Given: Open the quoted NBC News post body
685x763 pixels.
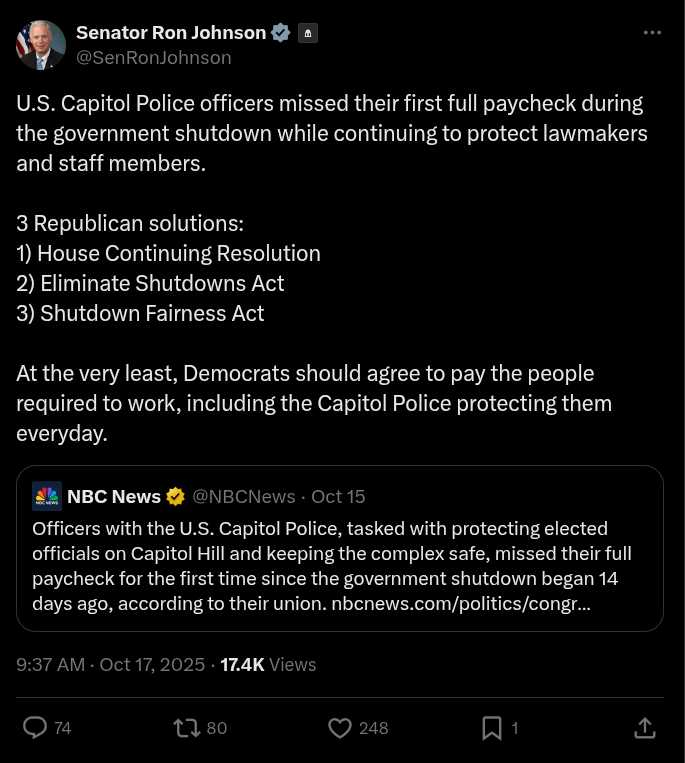Looking at the screenshot, I should click(330, 553).
